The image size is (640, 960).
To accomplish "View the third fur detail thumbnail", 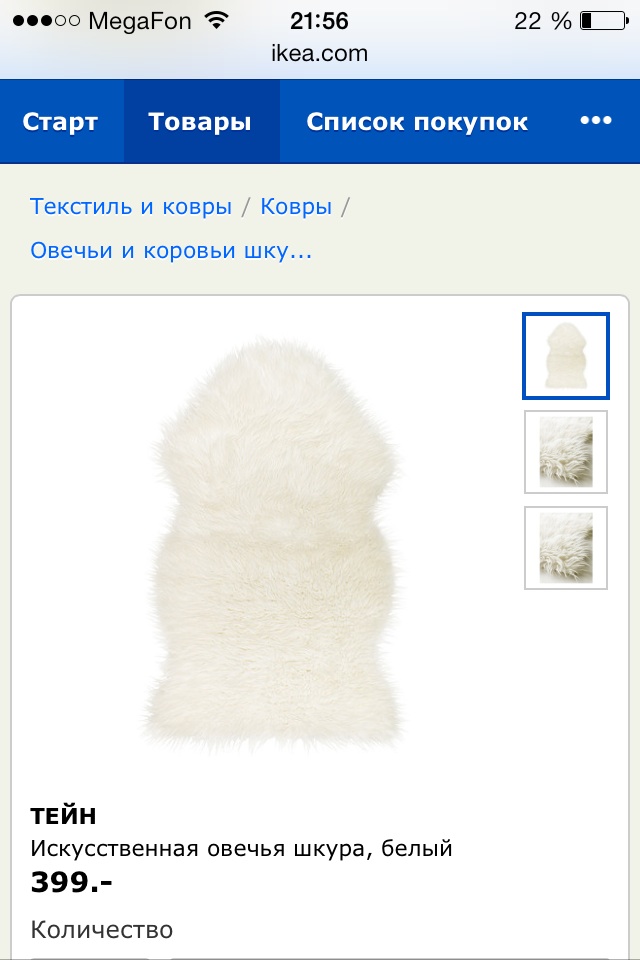I will point(566,548).
